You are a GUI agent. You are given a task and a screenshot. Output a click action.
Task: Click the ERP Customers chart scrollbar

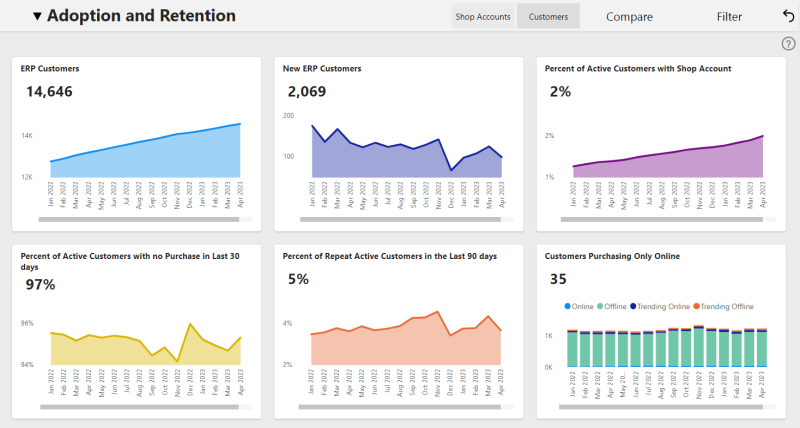pyautogui.click(x=139, y=220)
